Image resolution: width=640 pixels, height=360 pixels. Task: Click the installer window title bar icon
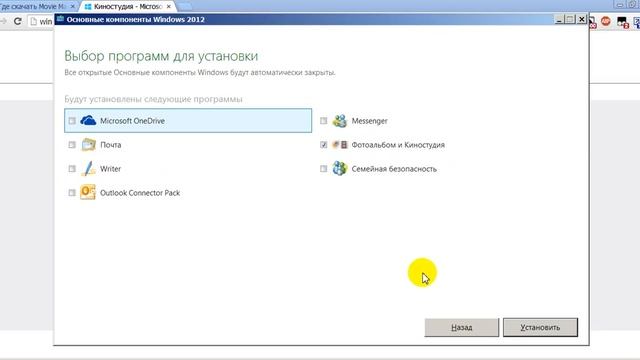[60, 19]
